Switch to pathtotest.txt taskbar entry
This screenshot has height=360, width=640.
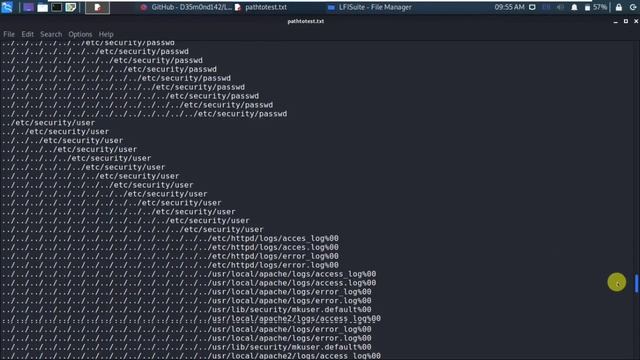tap(261, 7)
